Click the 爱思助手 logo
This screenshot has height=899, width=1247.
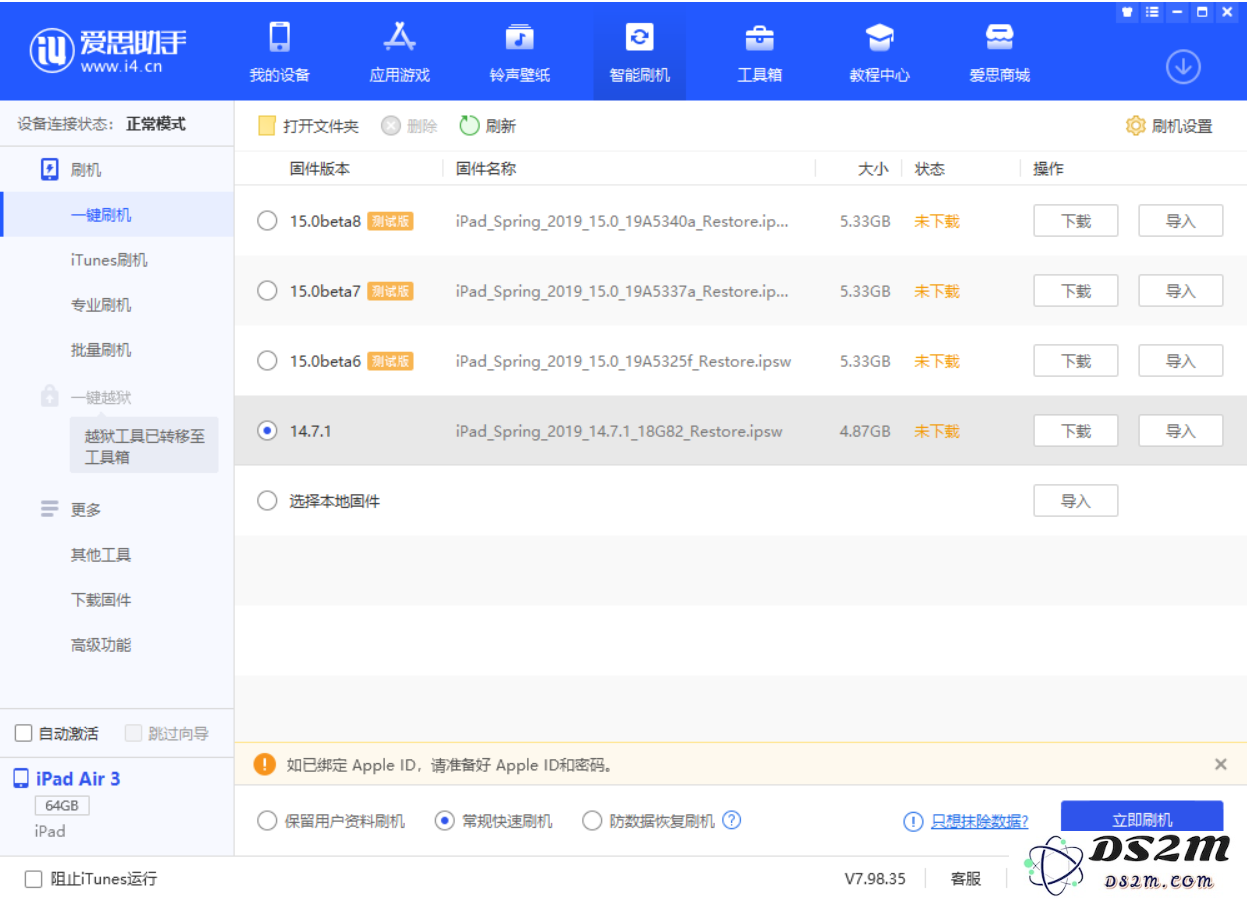[108, 50]
